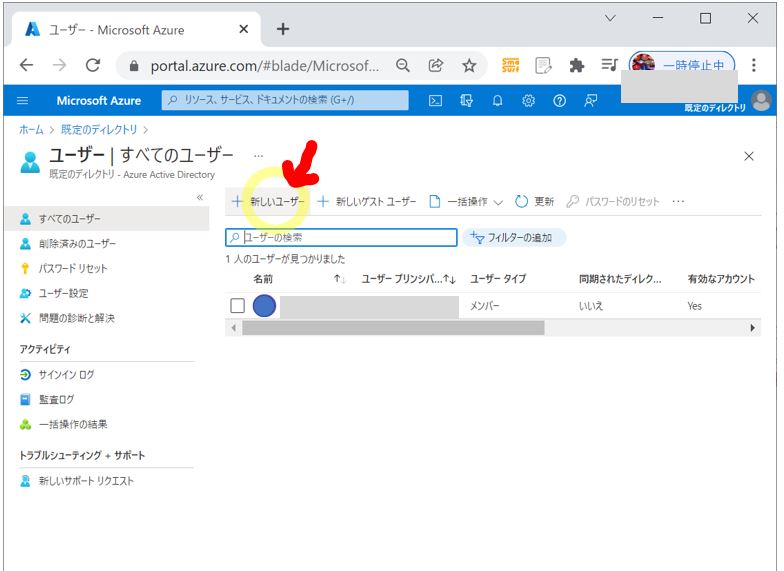The image size is (784, 571).
Task: Open directories and subscriptions filter icon
Action: (x=466, y=100)
